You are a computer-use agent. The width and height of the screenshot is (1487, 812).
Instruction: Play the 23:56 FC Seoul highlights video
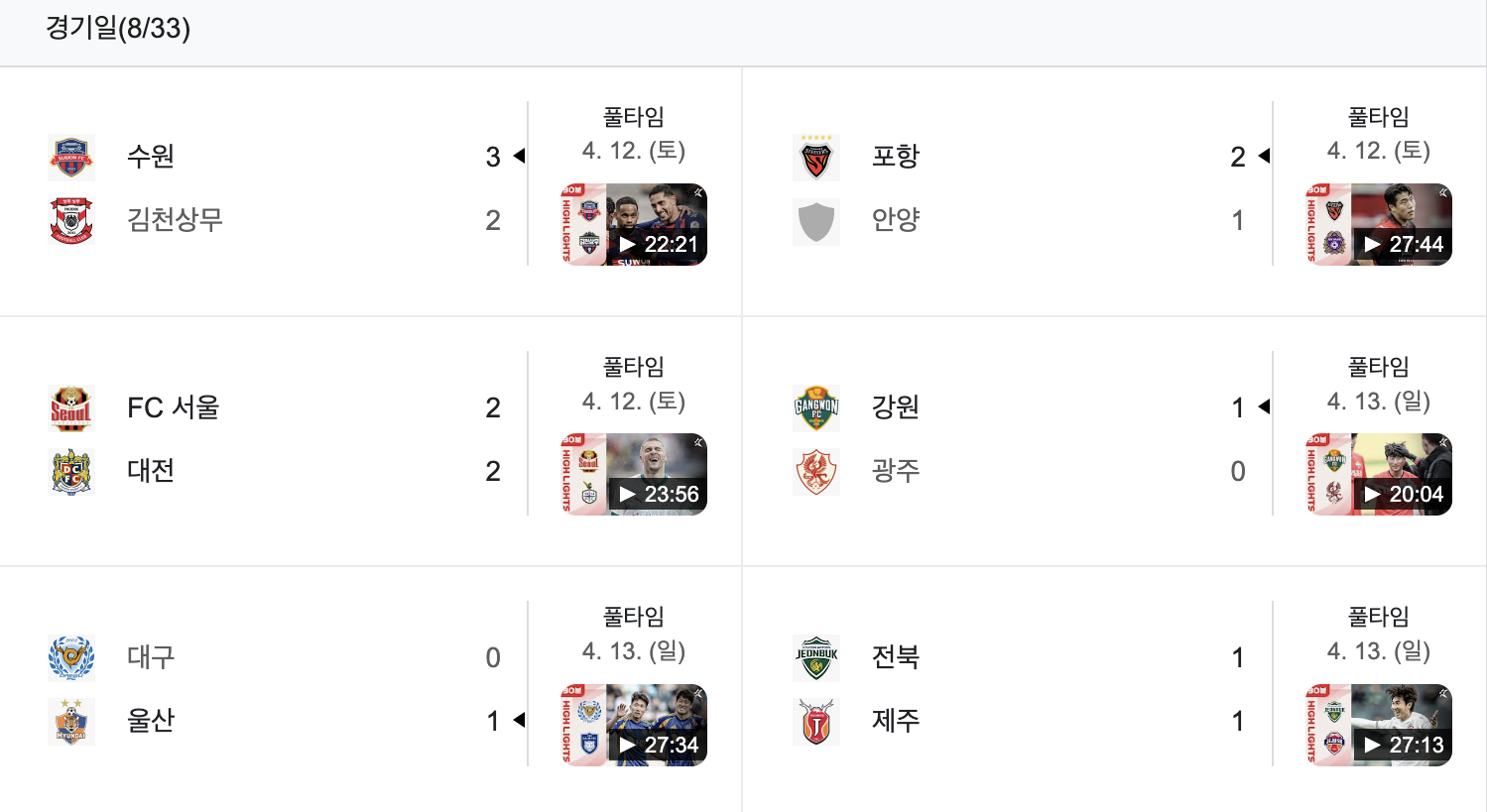tap(634, 474)
